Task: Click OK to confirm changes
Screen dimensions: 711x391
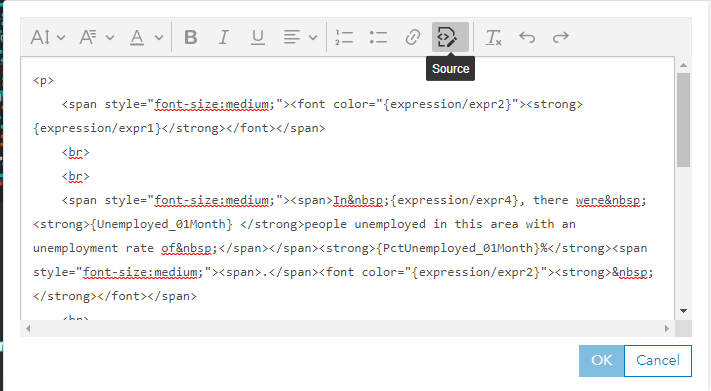Action: [x=601, y=361]
